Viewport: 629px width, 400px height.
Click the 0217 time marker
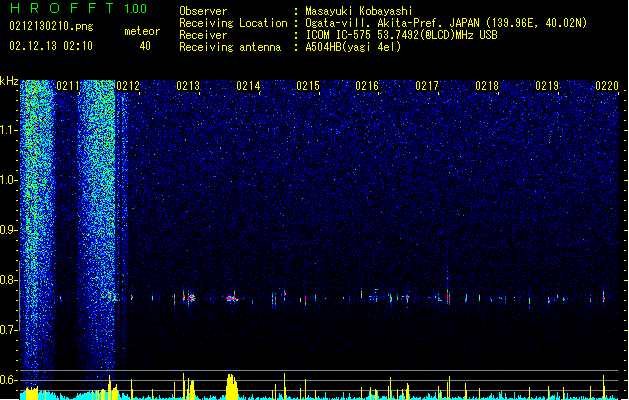(x=427, y=86)
